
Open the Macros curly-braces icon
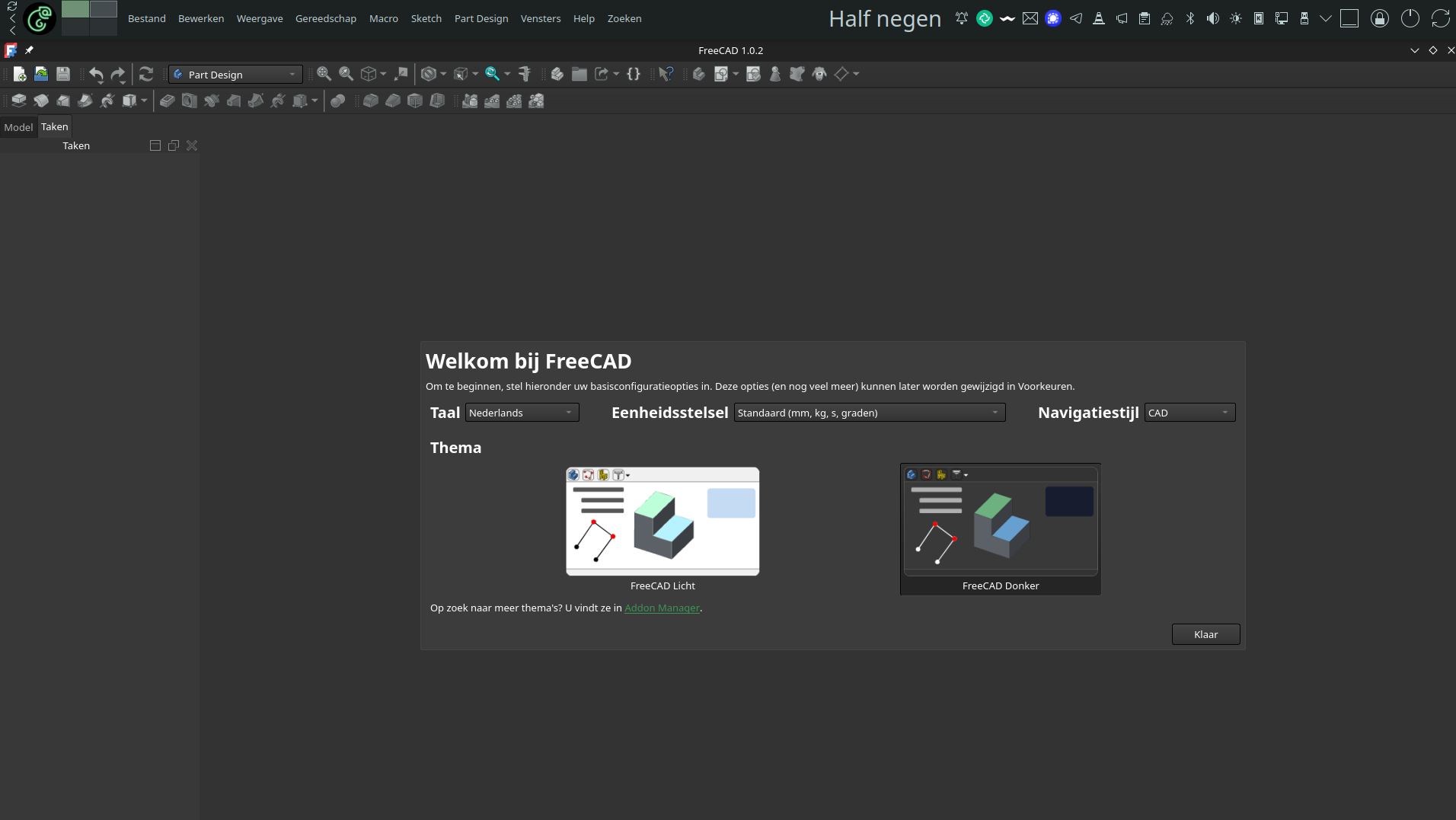click(634, 74)
